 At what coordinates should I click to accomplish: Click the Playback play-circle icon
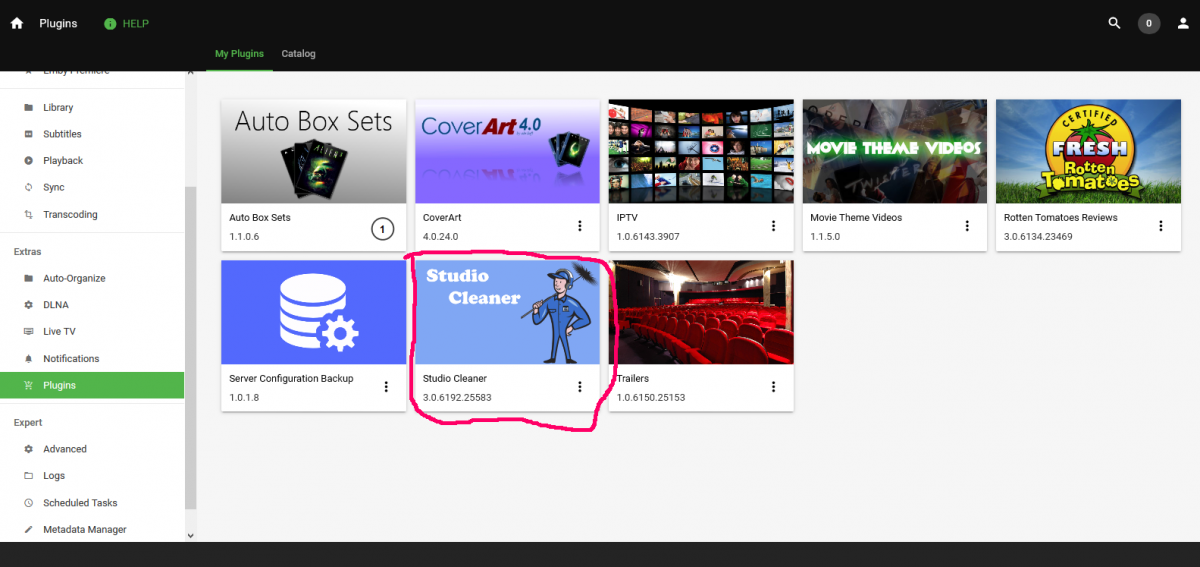[x=28, y=160]
